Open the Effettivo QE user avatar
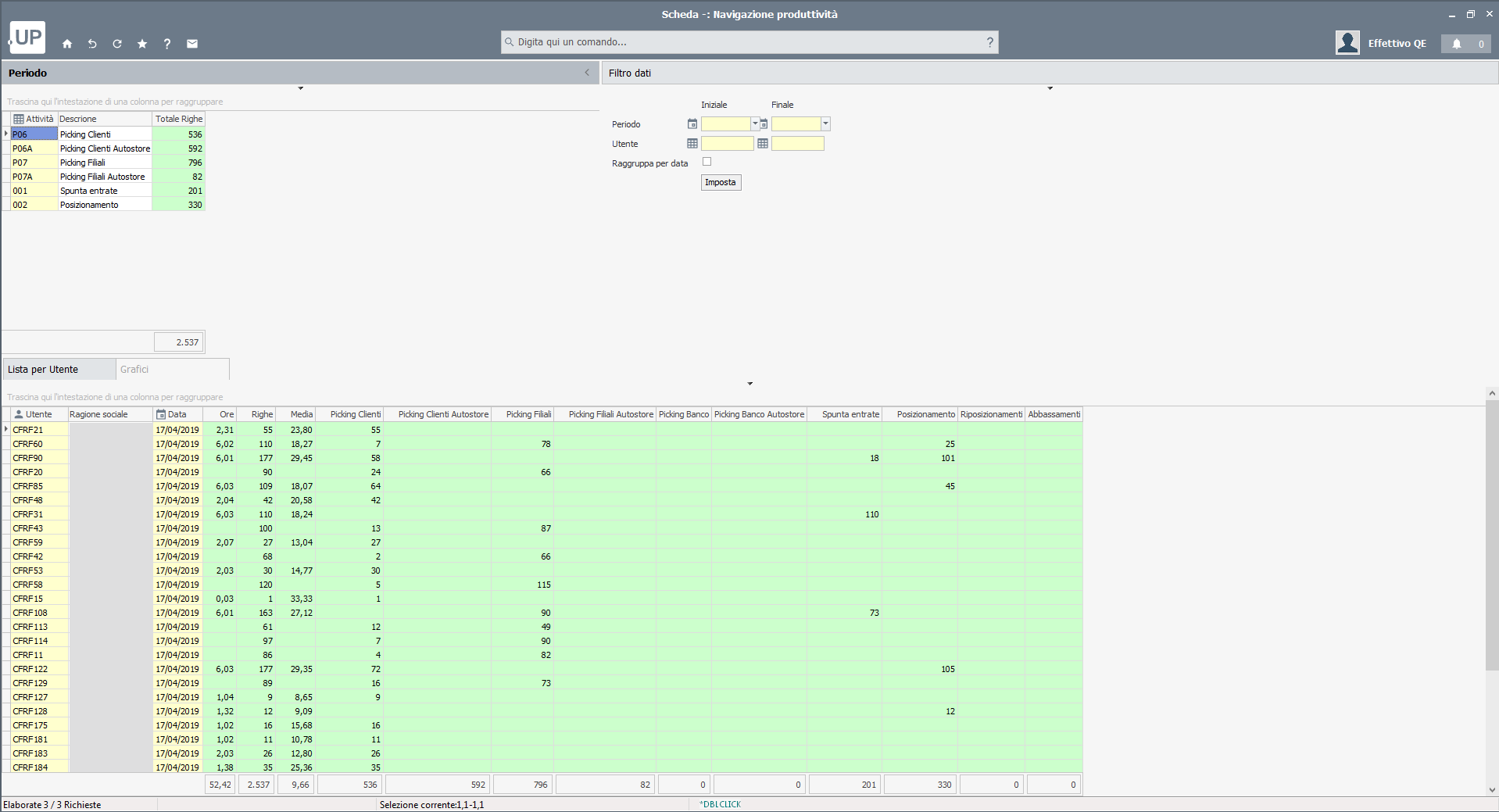The height and width of the screenshot is (812, 1499). coord(1347,43)
